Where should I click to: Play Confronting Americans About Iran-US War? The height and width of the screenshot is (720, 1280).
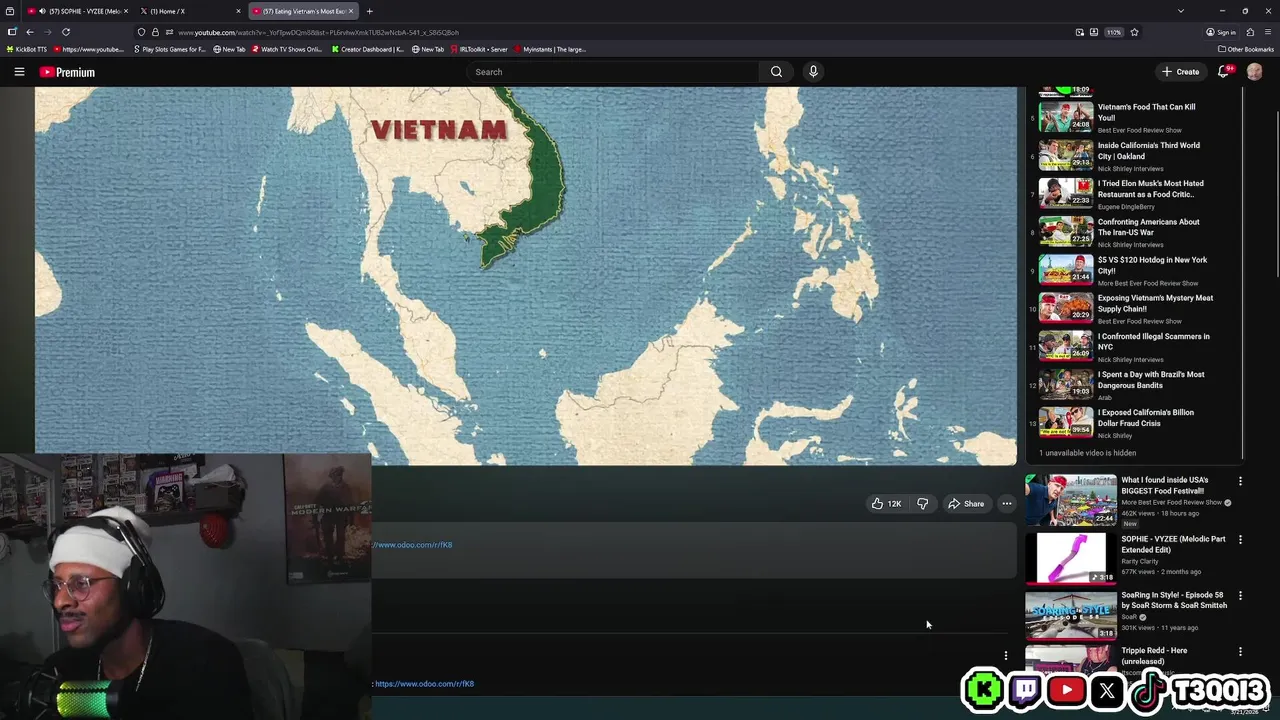pyautogui.click(x=1066, y=231)
